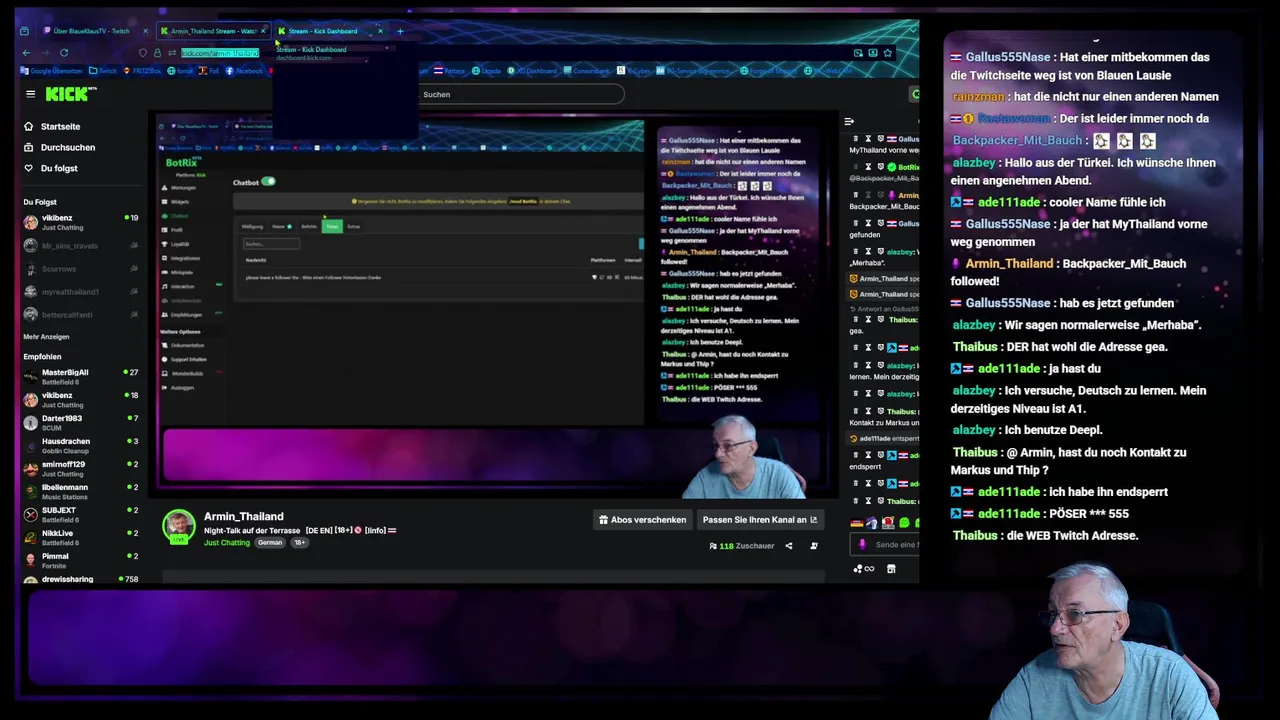Open the Just Chatting category link
The image size is (1280, 720).
[227, 543]
